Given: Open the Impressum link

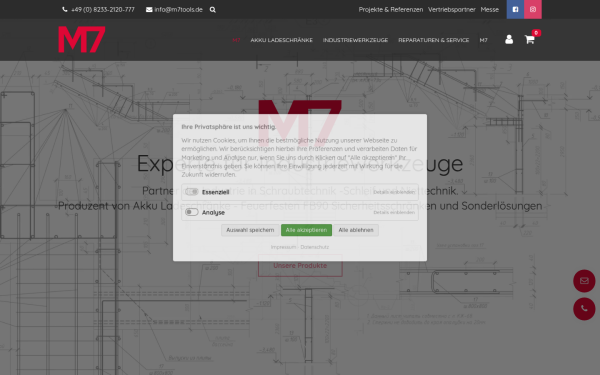Looking at the screenshot, I should pos(283,247).
